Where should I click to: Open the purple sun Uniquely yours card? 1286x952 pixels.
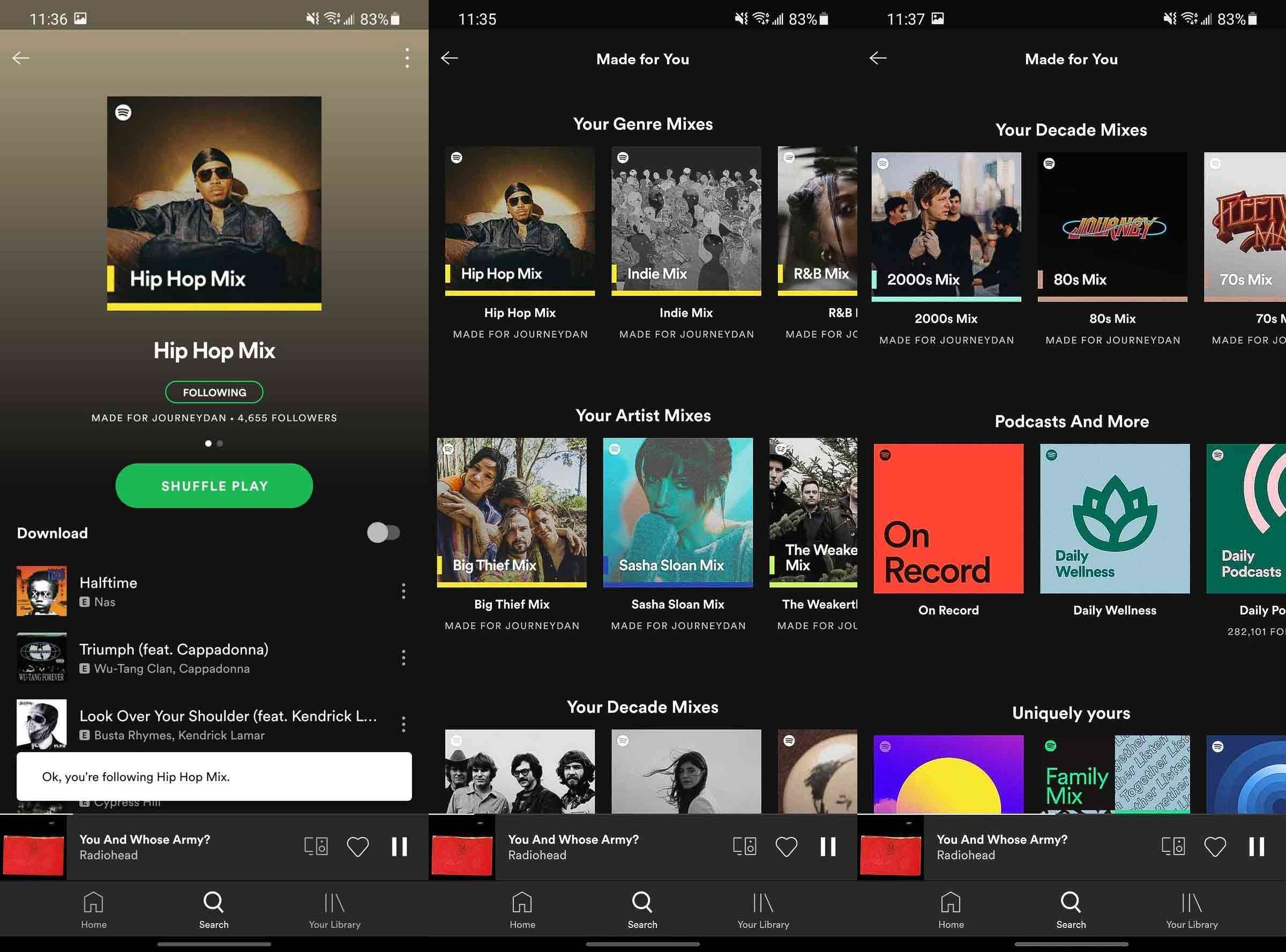point(949,774)
